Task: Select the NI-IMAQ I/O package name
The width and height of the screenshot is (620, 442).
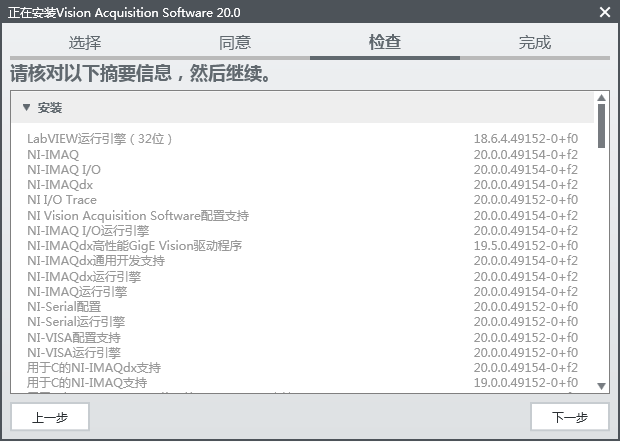Action: tap(64, 170)
